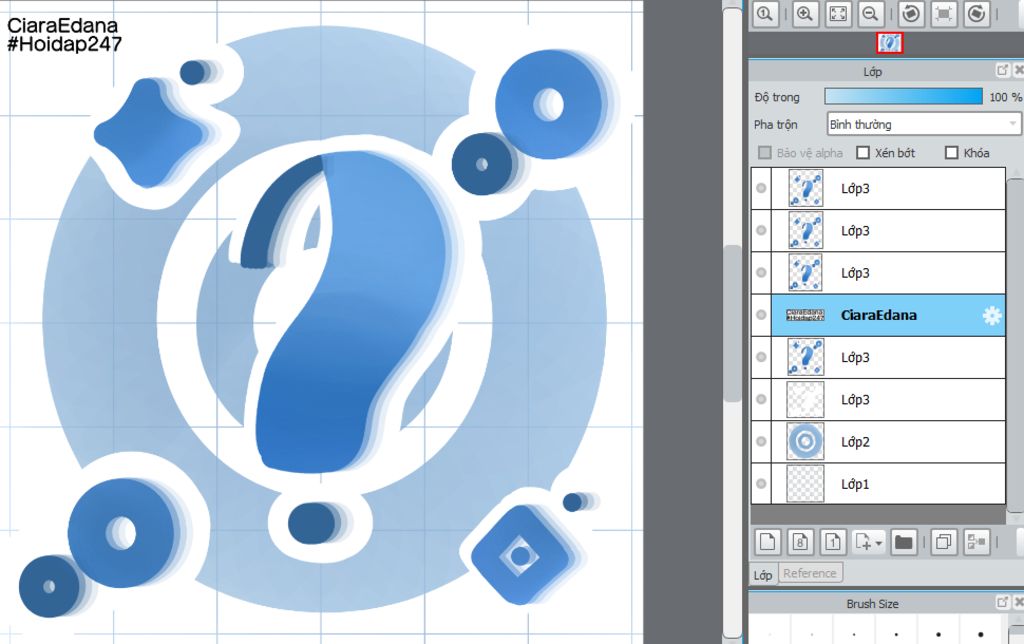Click the zoom in magnifier icon
Image resolution: width=1024 pixels, height=644 pixels.
tap(805, 13)
